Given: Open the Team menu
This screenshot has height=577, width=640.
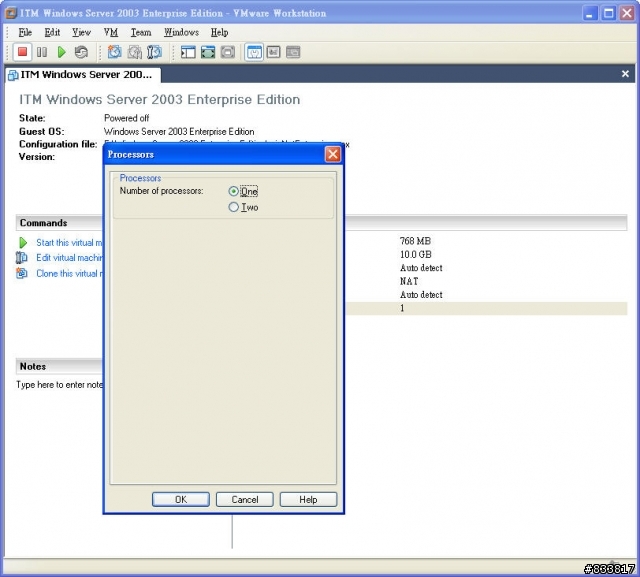Looking at the screenshot, I should [x=141, y=32].
